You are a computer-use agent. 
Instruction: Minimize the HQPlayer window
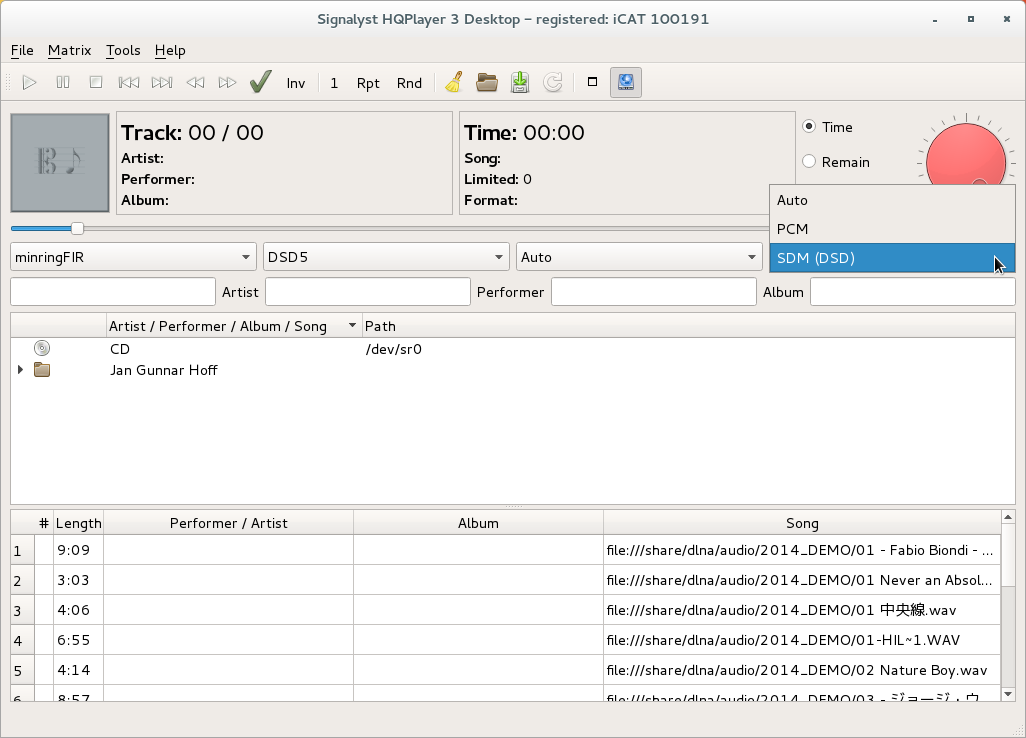click(x=935, y=20)
